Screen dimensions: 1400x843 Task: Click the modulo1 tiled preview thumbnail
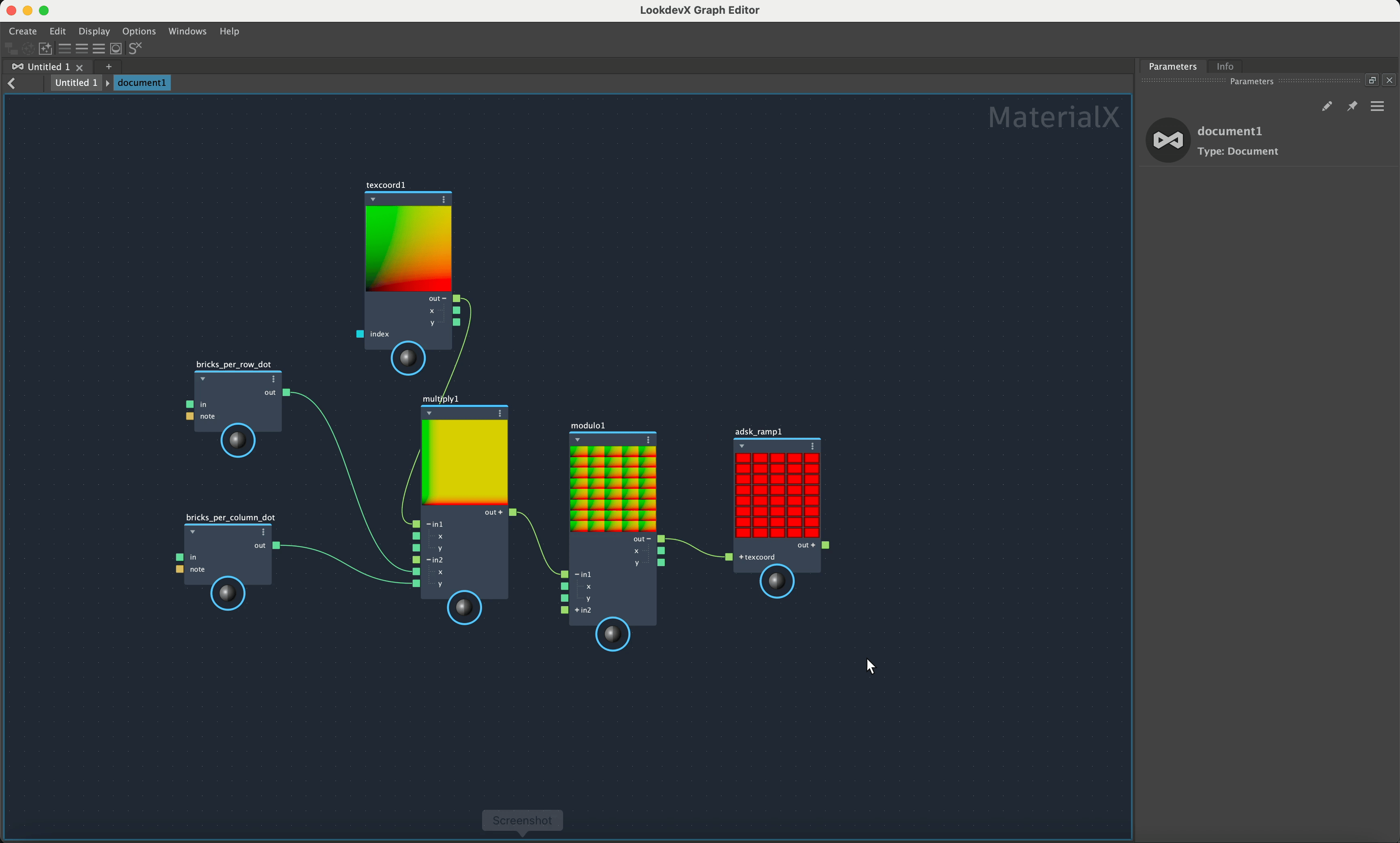click(x=612, y=489)
